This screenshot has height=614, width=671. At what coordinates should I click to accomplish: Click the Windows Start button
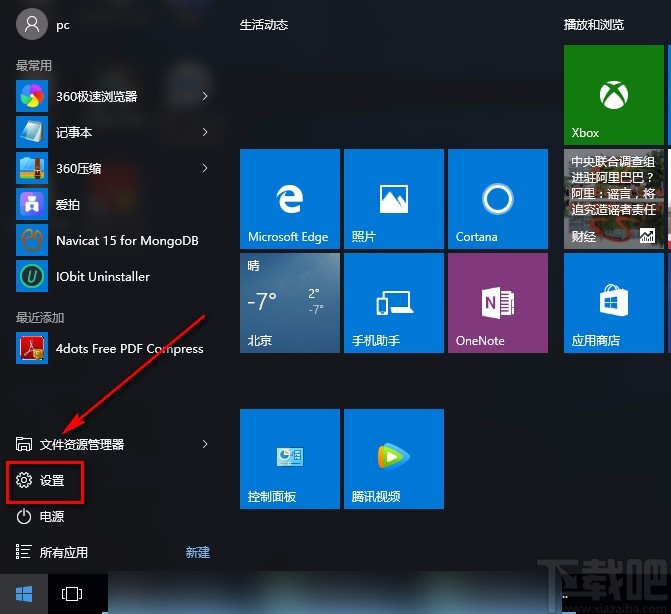point(24,594)
